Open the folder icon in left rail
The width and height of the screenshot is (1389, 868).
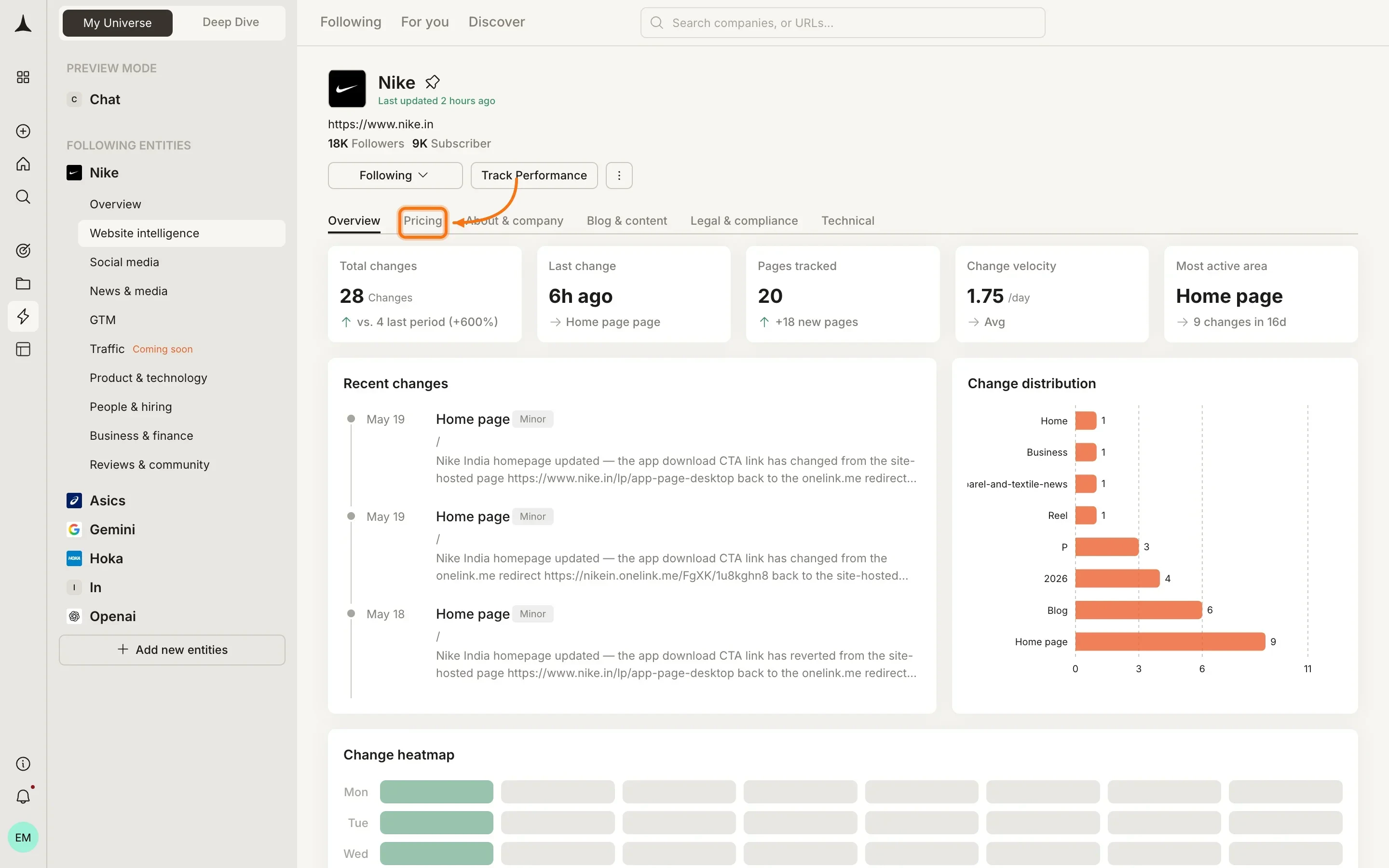23,284
